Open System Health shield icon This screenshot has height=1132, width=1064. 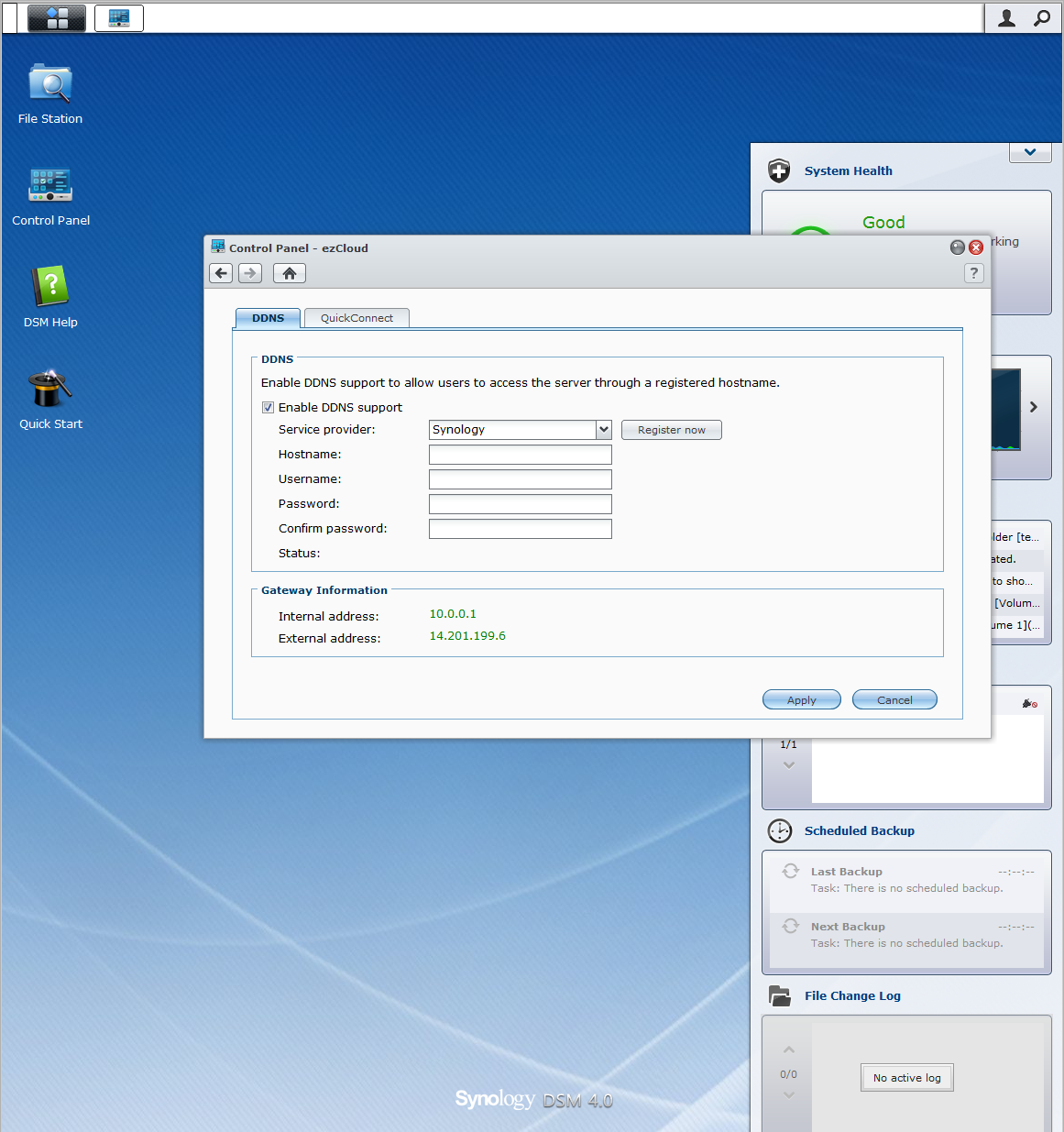[779, 170]
